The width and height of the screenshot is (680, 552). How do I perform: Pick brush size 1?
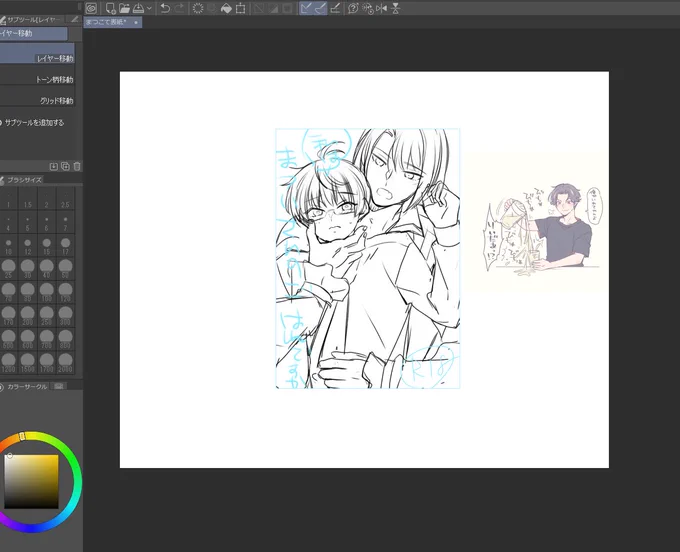click(x=8, y=199)
